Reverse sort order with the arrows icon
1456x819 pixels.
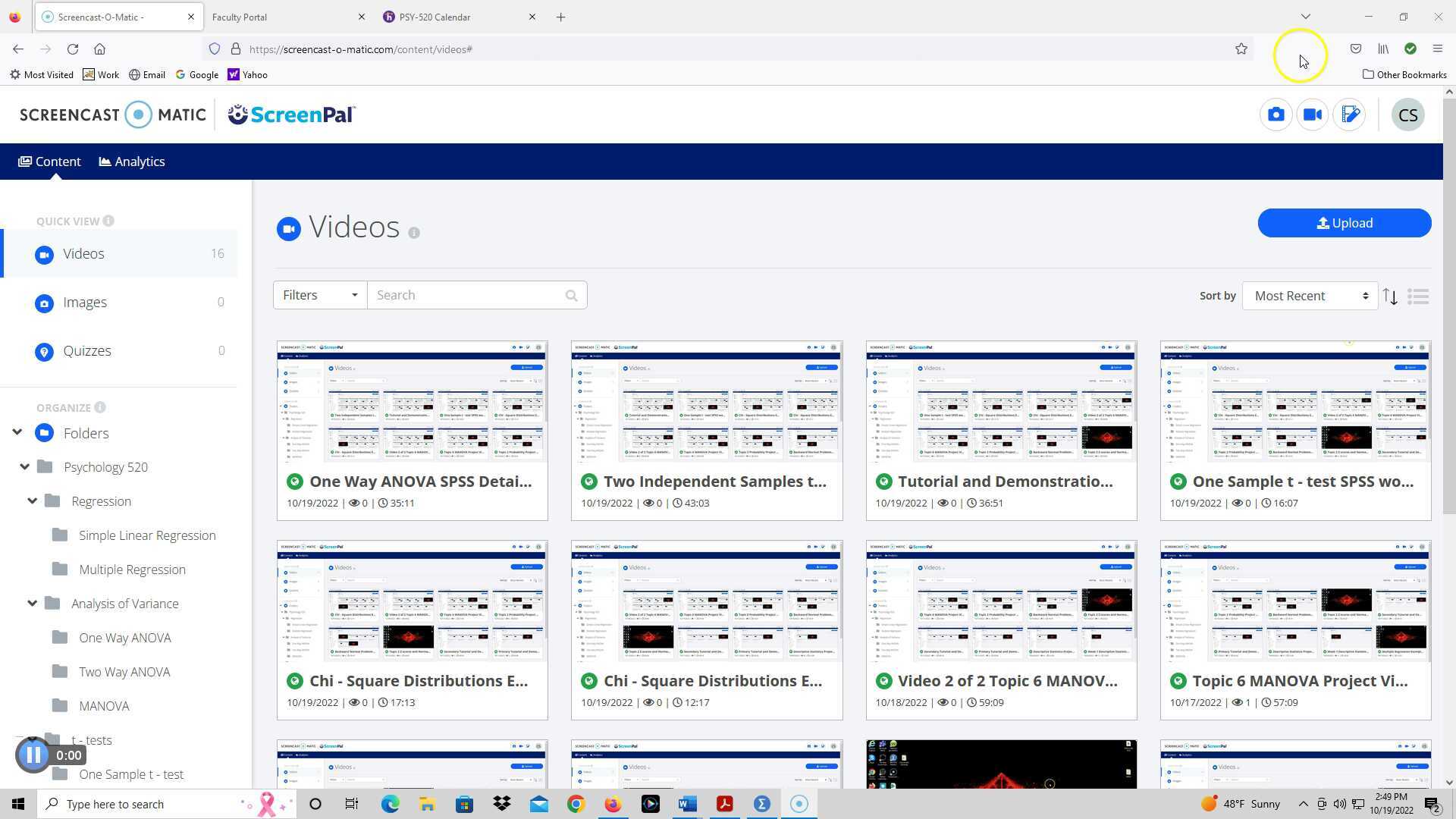coord(1390,296)
